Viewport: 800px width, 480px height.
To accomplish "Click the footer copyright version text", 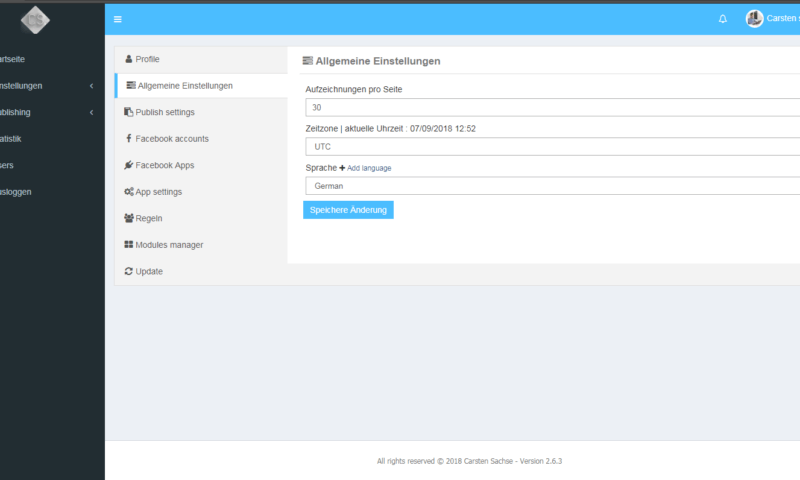I will pos(469,461).
